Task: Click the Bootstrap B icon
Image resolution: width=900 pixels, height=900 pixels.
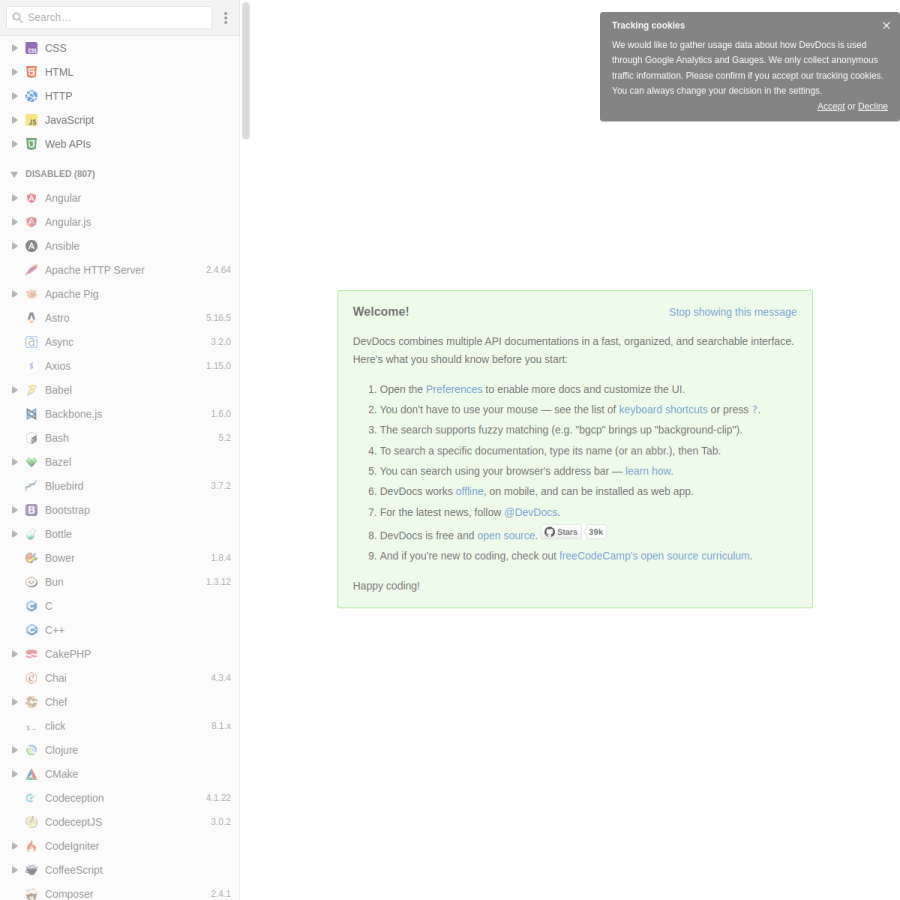Action: point(32,510)
